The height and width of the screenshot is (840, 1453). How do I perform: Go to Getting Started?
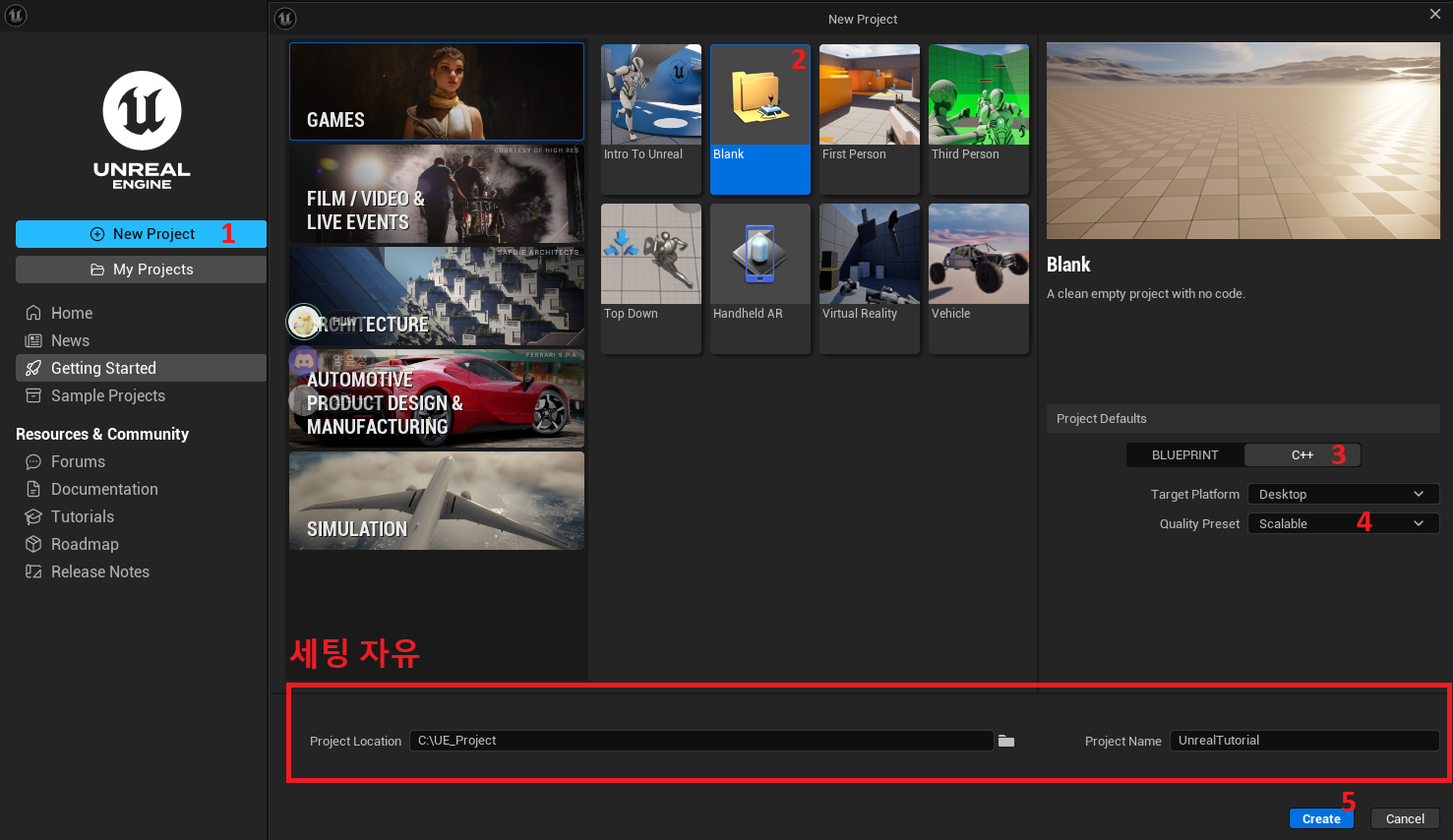pyautogui.click(x=141, y=368)
